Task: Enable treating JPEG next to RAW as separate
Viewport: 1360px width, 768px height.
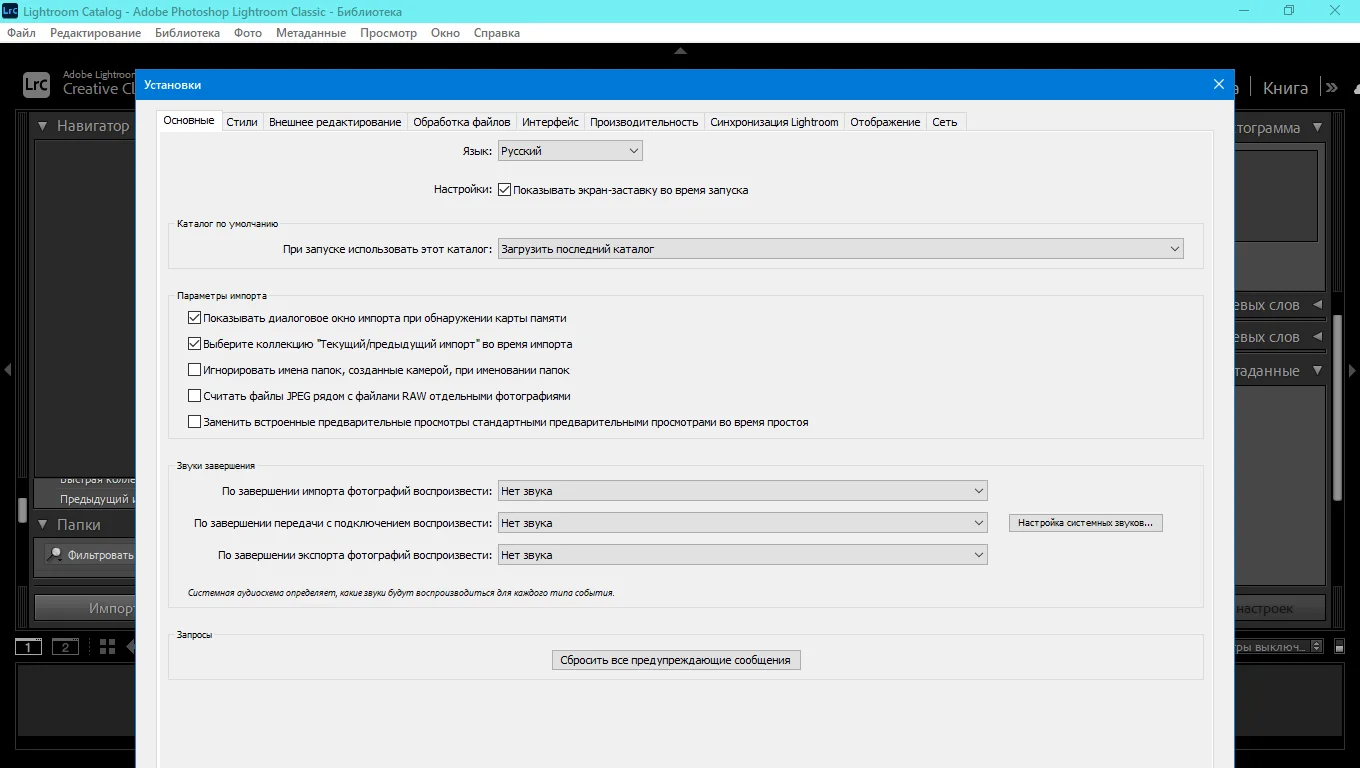Action: tap(195, 396)
